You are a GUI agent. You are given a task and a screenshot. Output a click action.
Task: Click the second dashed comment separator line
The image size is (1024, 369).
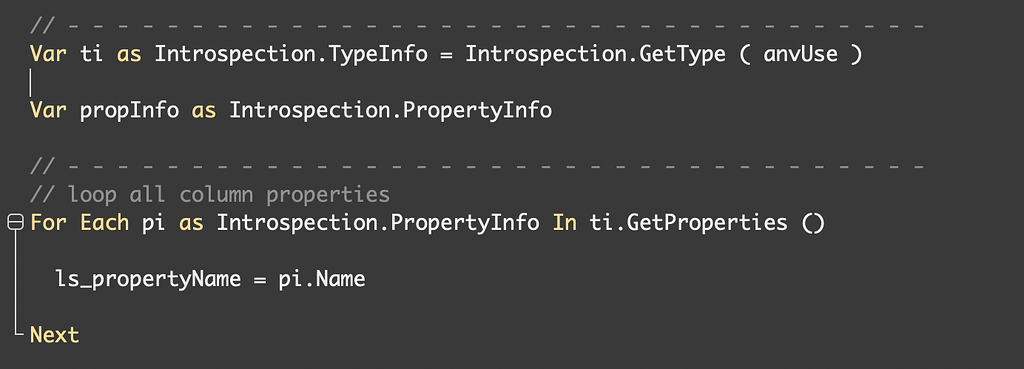(x=477, y=166)
